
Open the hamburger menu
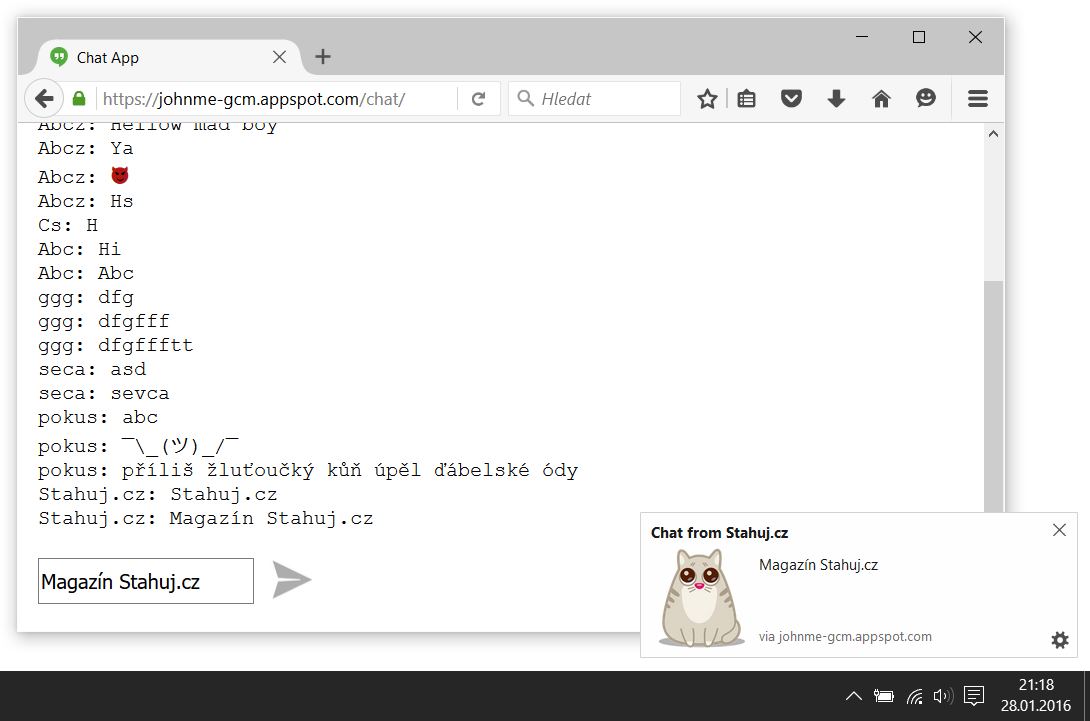(x=977, y=99)
